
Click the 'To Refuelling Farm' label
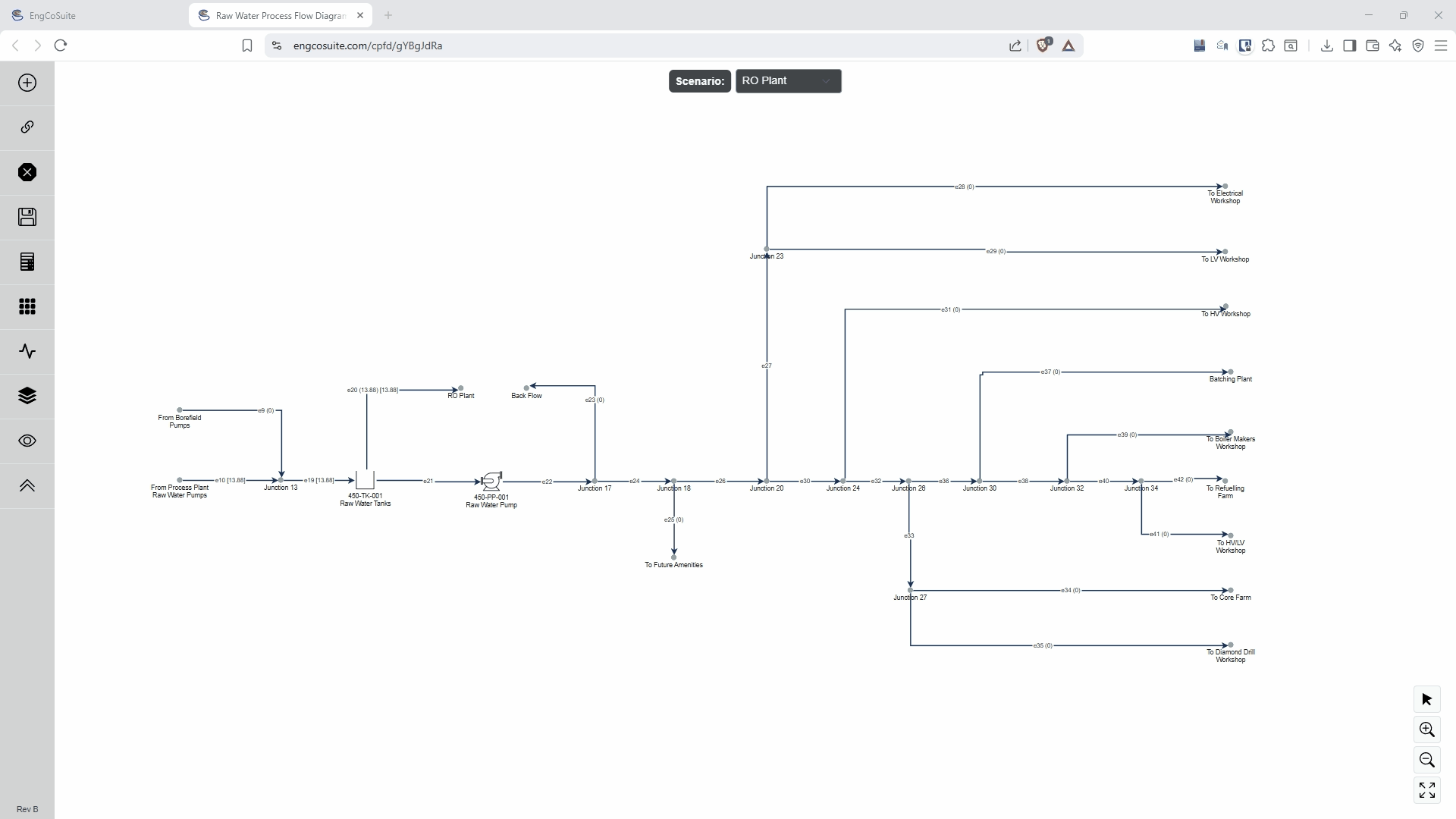coord(1225,492)
